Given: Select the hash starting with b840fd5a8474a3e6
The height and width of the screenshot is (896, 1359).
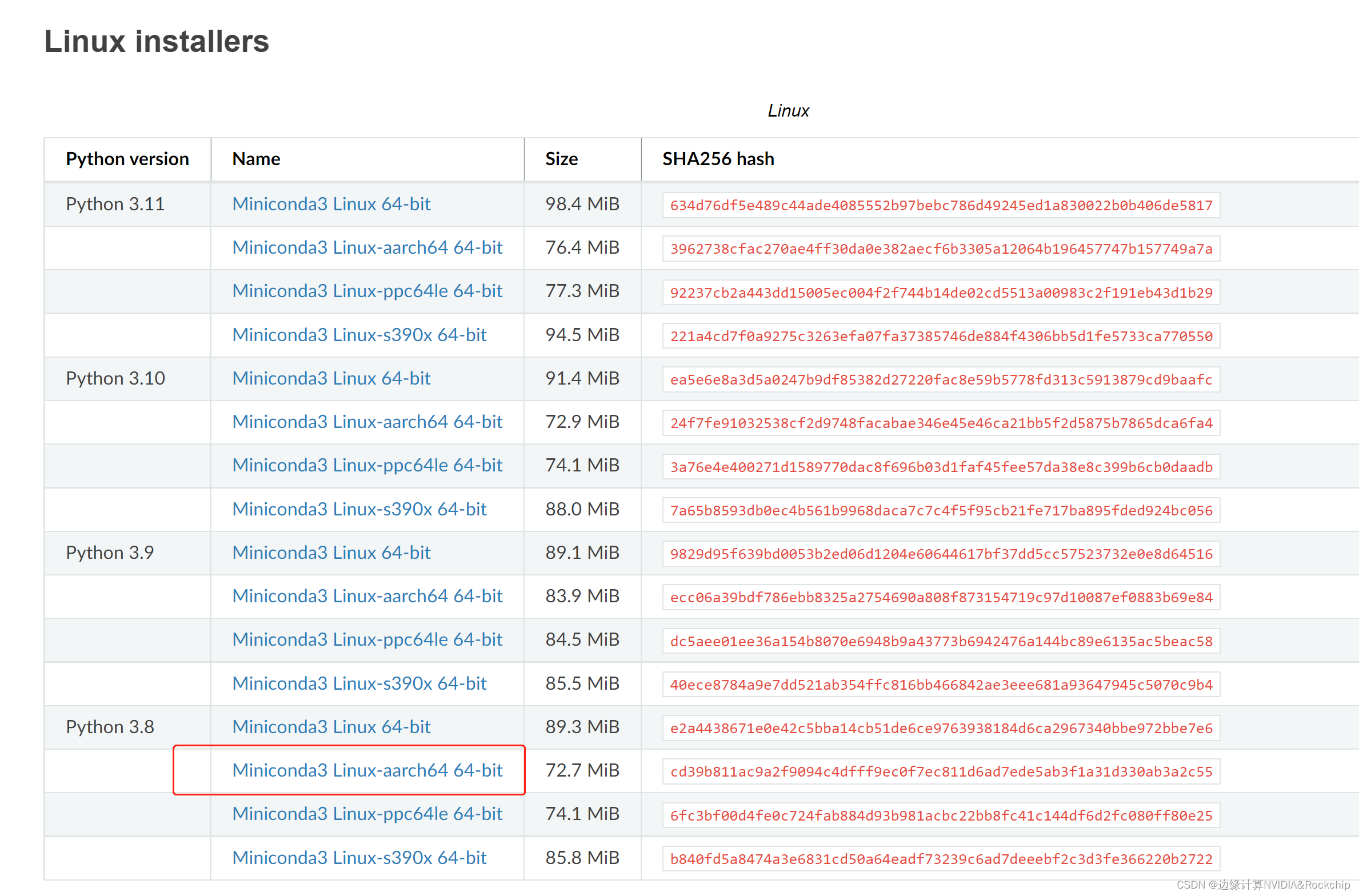Looking at the screenshot, I should click(x=941, y=859).
